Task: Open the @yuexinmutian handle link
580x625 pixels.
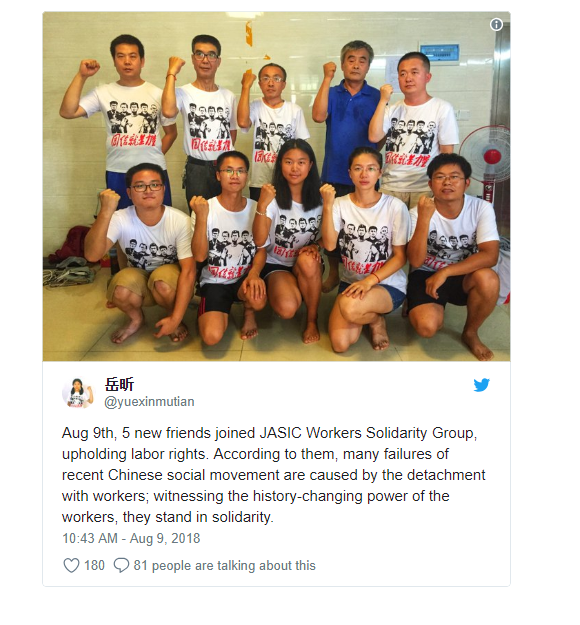Action: (x=149, y=401)
